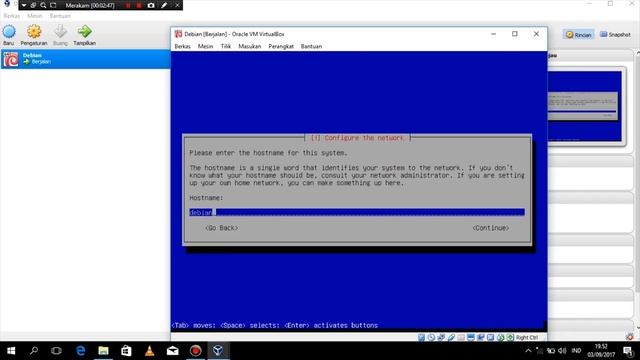The image size is (640, 360).
Task: Open the Action Center notification icon
Action: pos(628,351)
